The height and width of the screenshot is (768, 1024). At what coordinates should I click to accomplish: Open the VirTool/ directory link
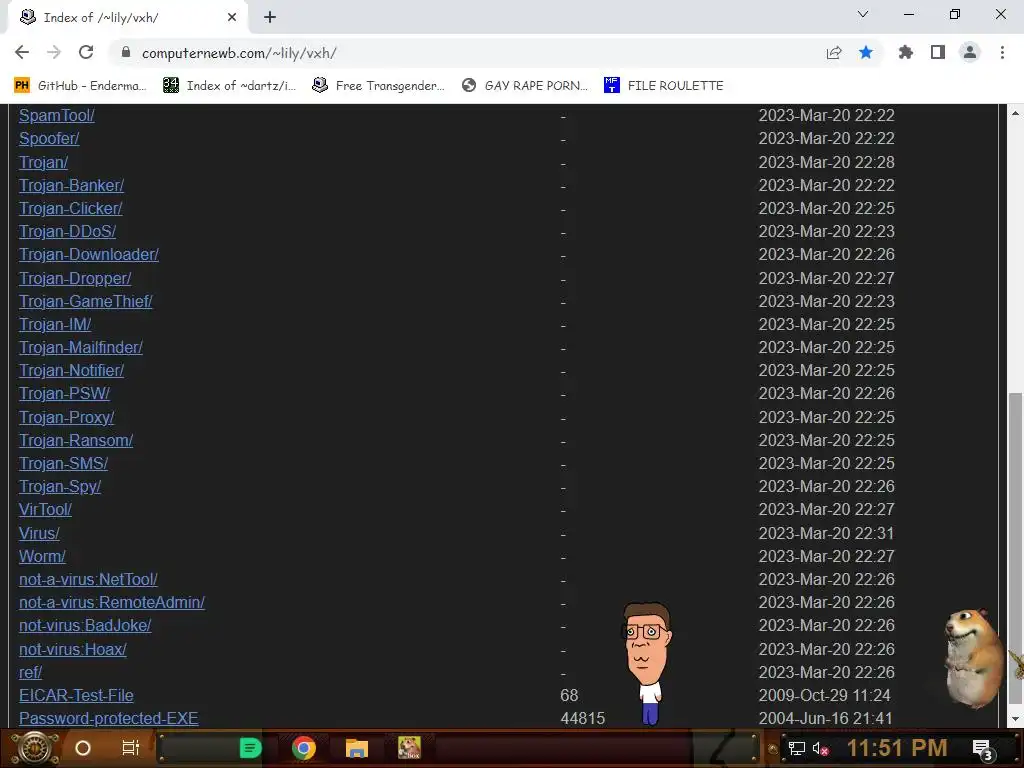[45, 509]
